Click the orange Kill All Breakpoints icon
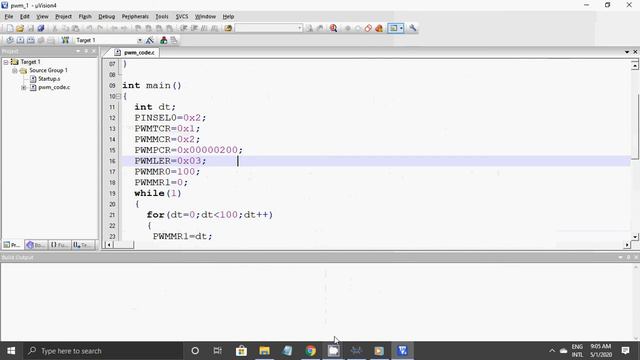Screen dimensions: 640x360 [x=379, y=28]
